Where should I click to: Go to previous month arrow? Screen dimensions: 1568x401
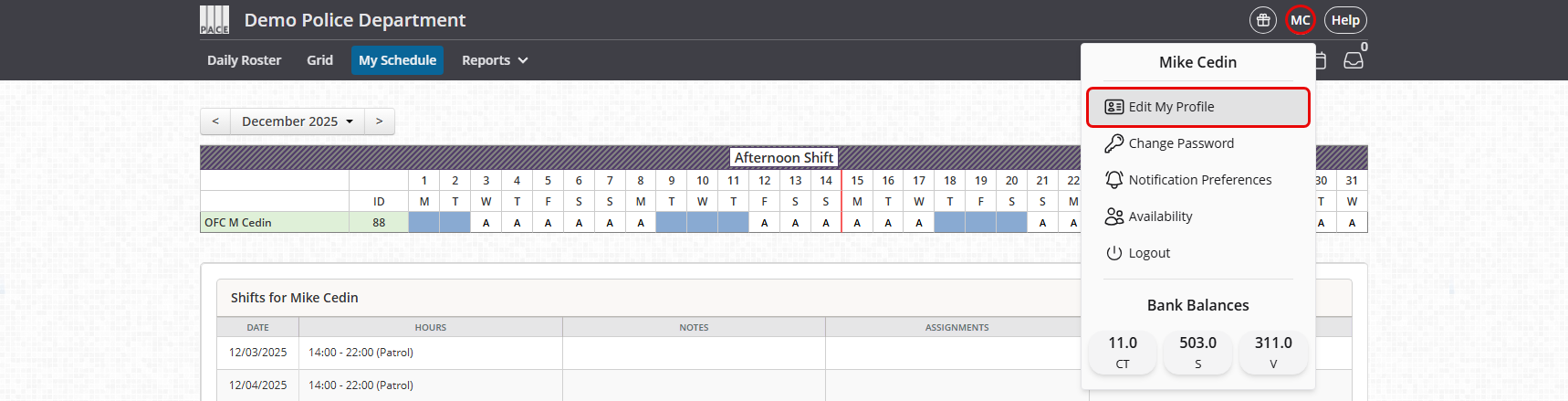(215, 121)
